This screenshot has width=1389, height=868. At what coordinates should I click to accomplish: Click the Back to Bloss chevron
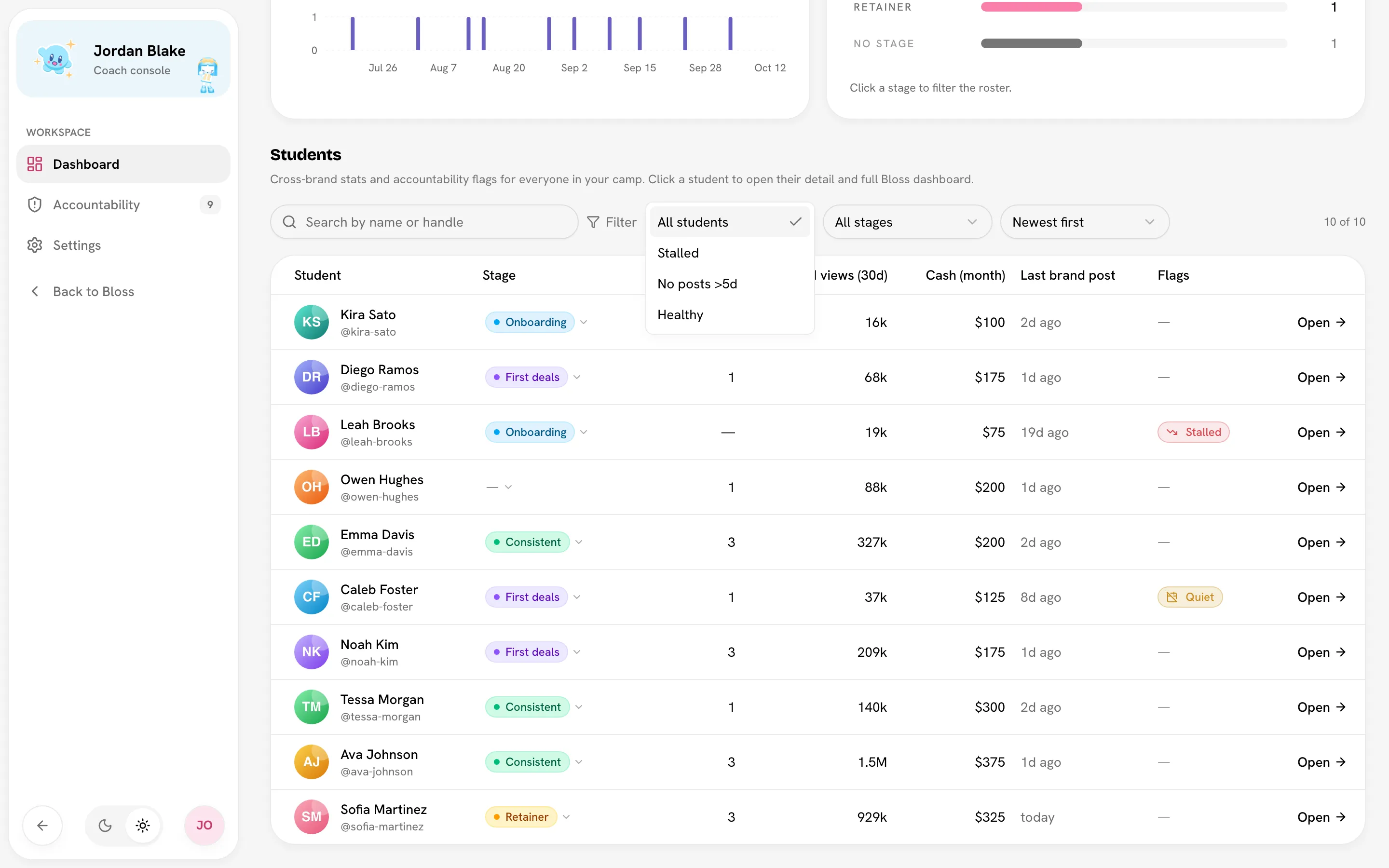[x=34, y=292]
